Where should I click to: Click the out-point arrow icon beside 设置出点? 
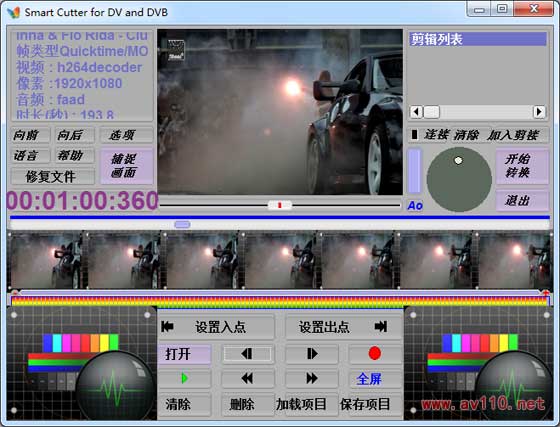[x=381, y=326]
